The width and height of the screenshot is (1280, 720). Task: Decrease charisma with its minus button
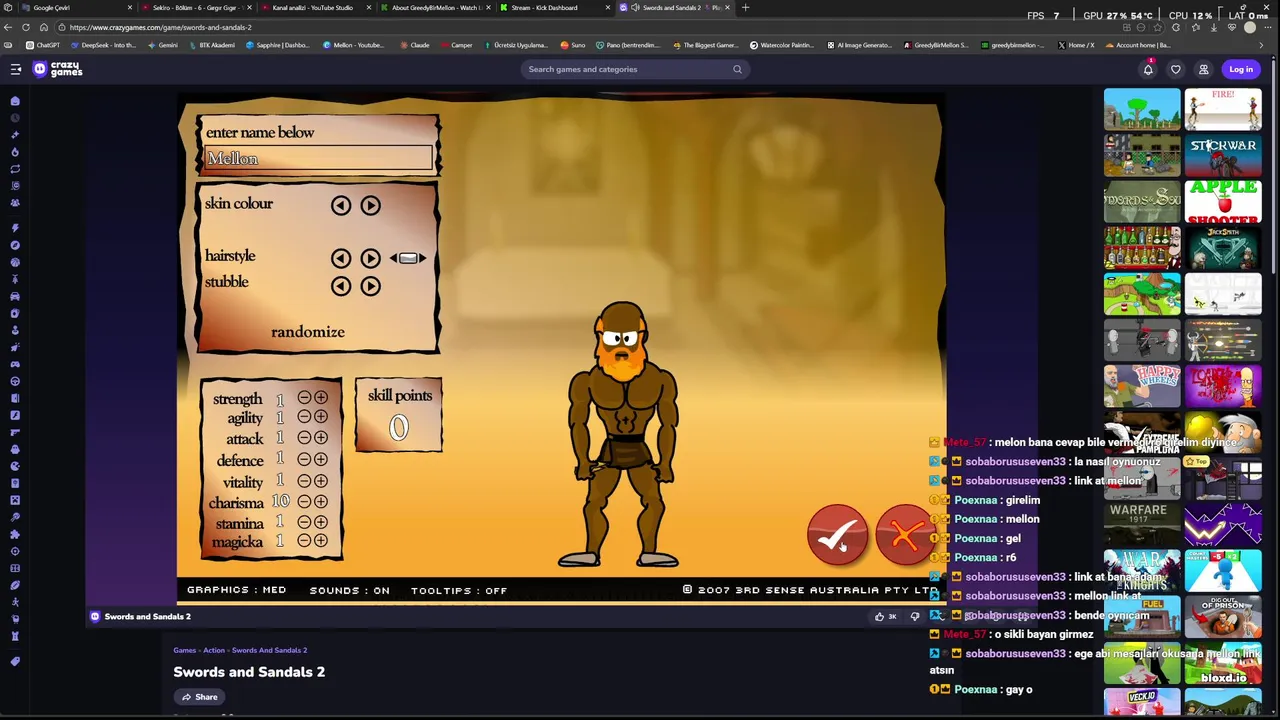click(x=304, y=501)
